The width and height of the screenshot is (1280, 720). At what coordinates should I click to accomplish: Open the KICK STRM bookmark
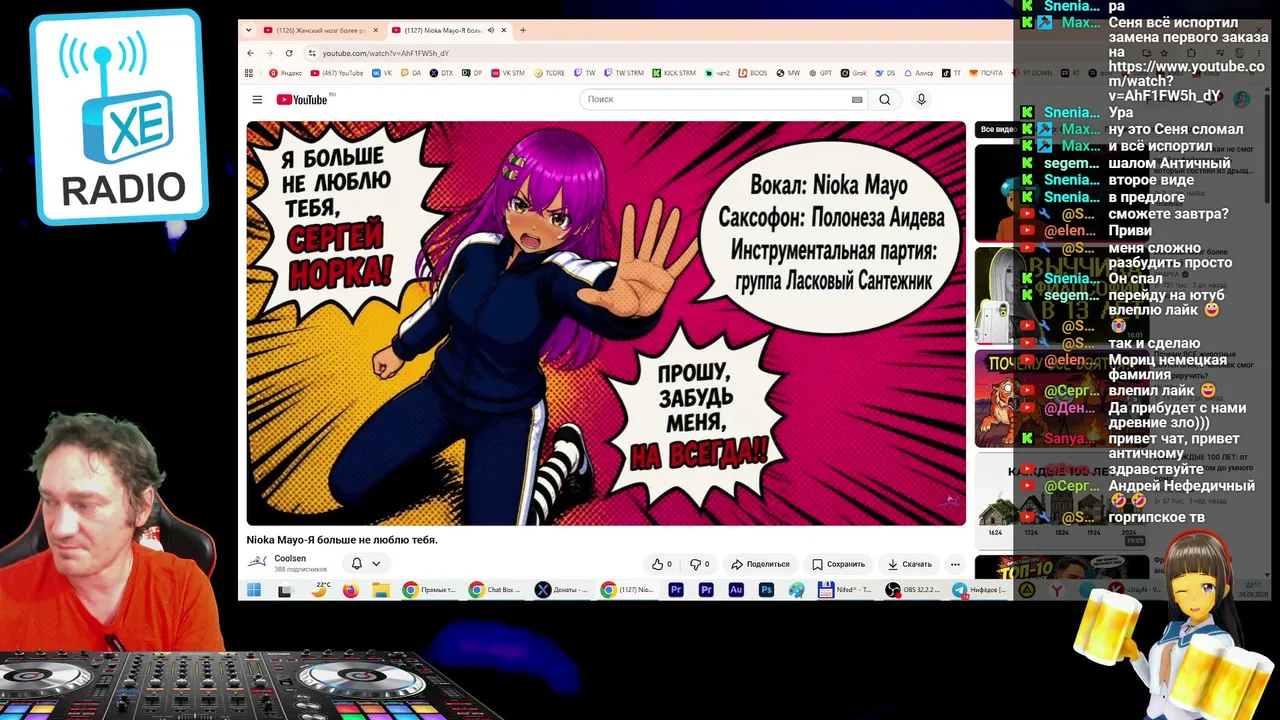pyautogui.click(x=674, y=73)
